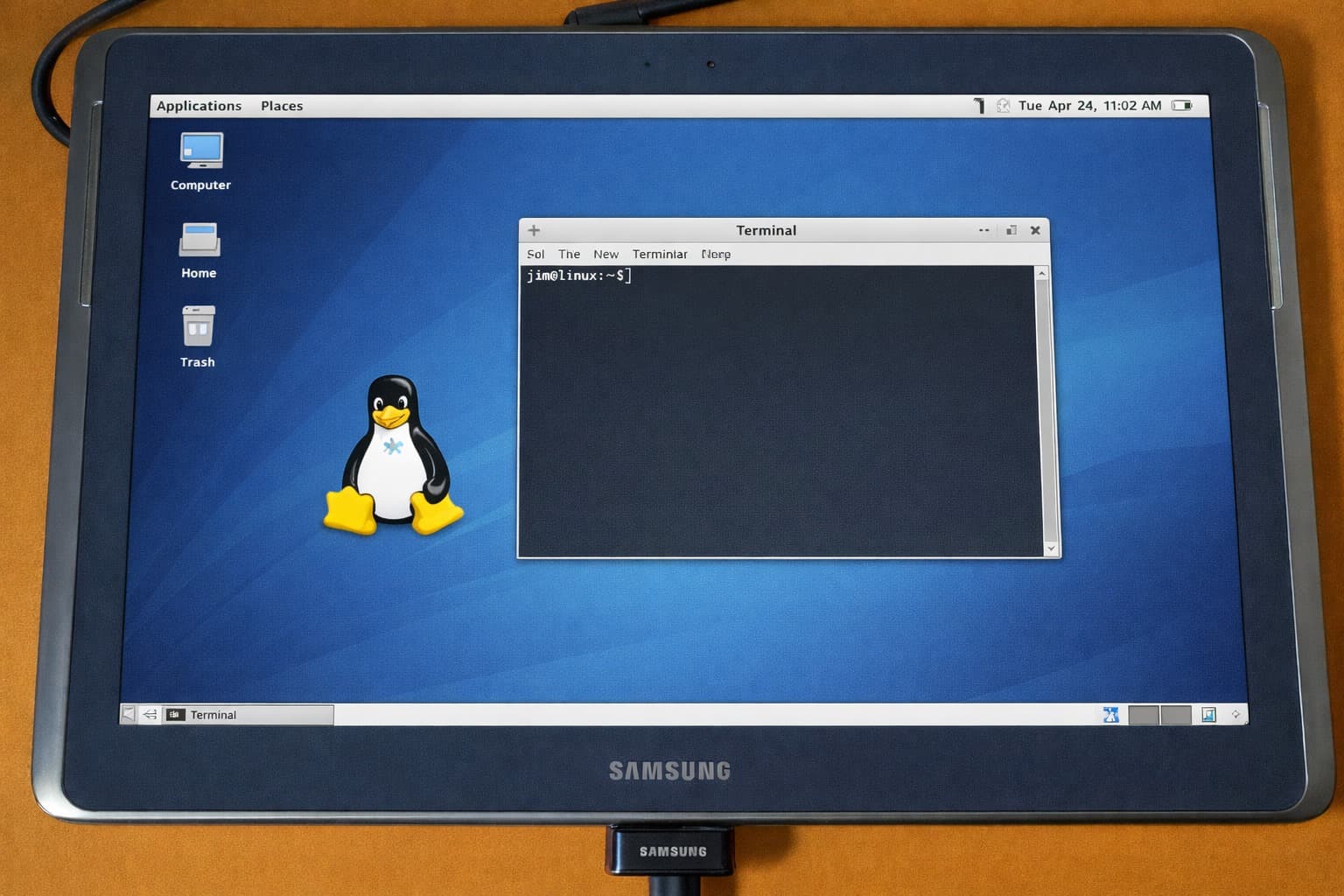Open the Terminlar menu in Terminal

click(x=660, y=254)
